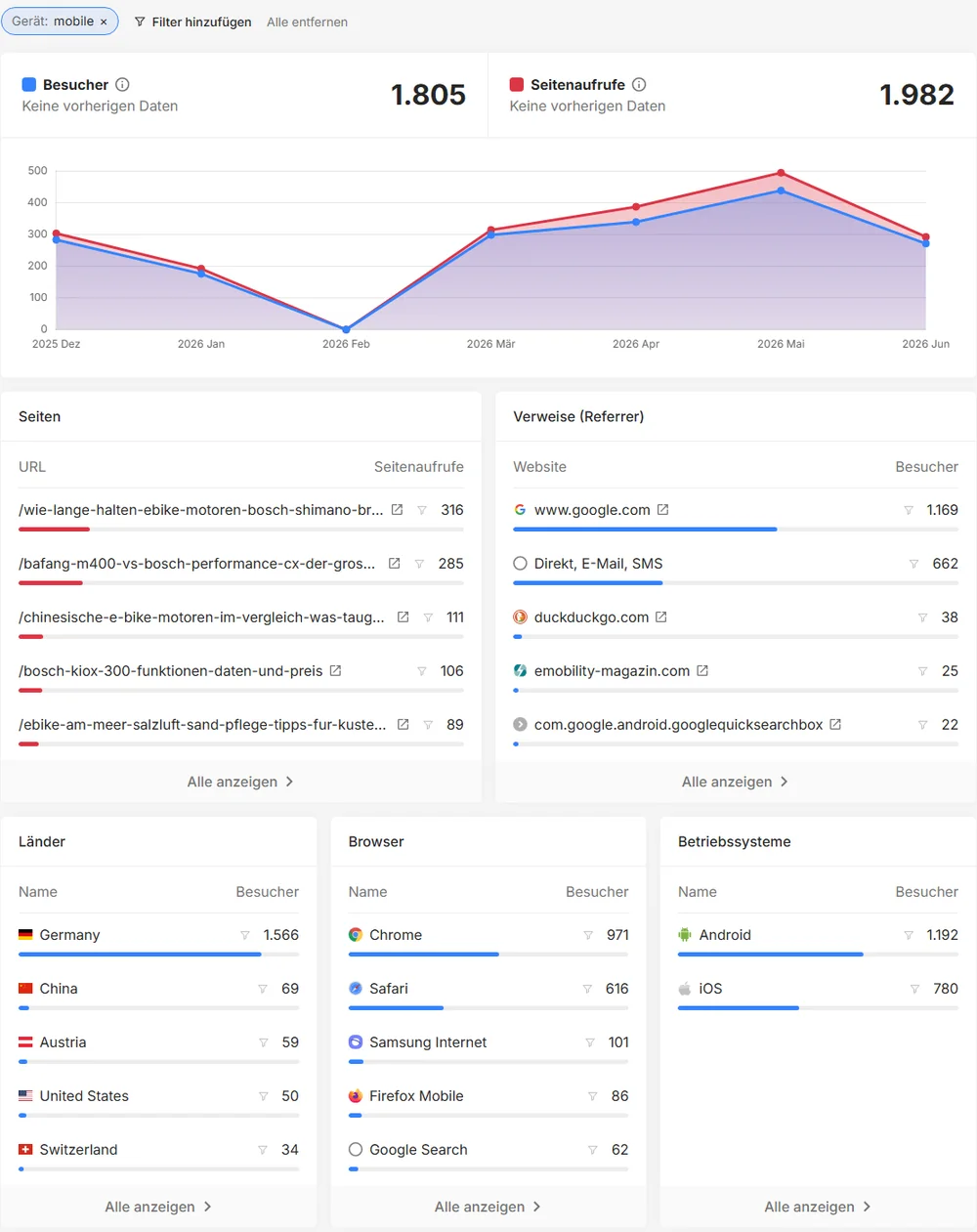Filter by Direkt, E-Mail, SMS referrer
The height and width of the screenshot is (1232, 977).
click(914, 564)
